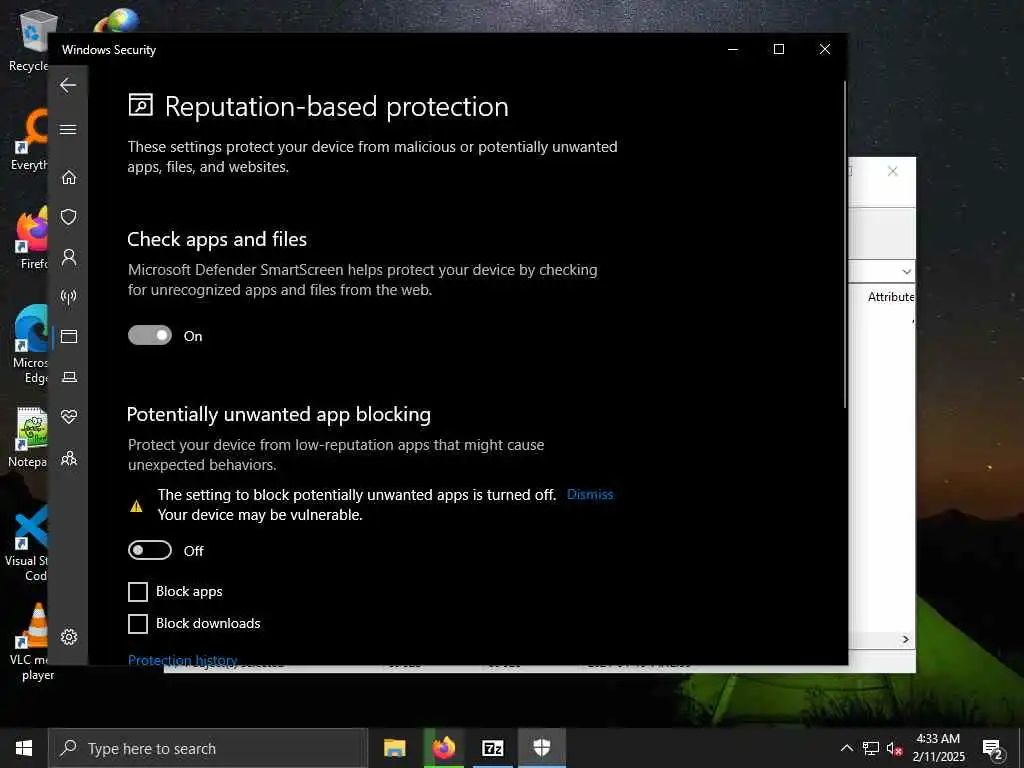Image resolution: width=1024 pixels, height=768 pixels.
Task: Go back using the back arrow
Action: point(68,85)
